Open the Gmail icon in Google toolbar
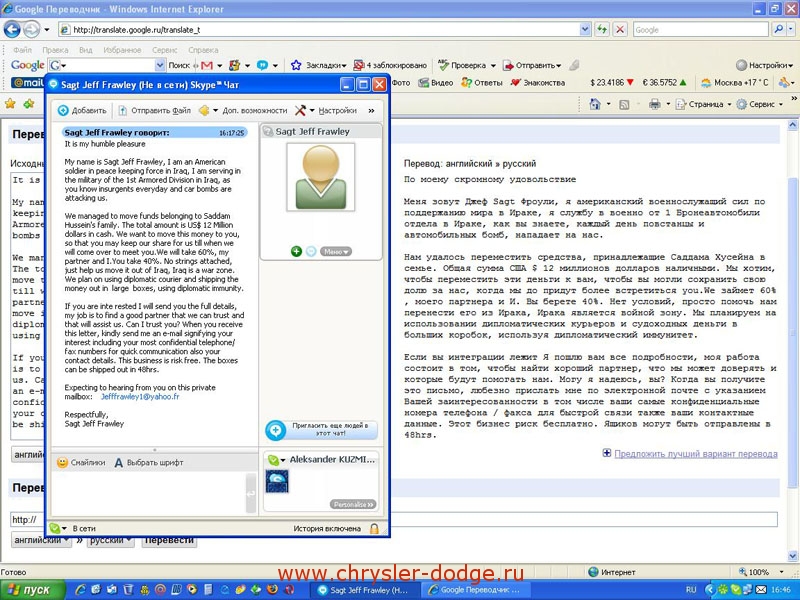 point(207,65)
